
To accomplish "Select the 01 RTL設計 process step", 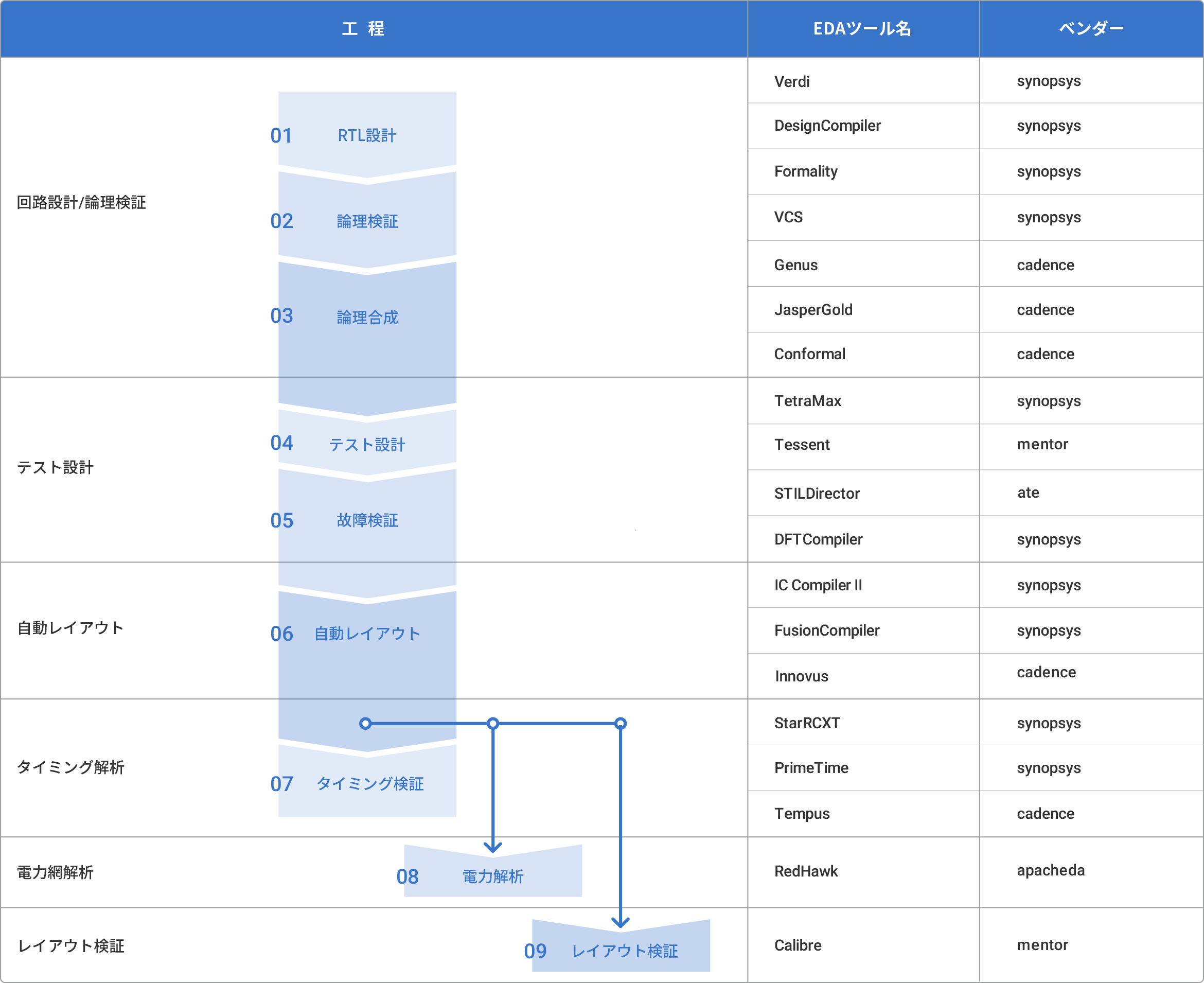I will (x=366, y=135).
